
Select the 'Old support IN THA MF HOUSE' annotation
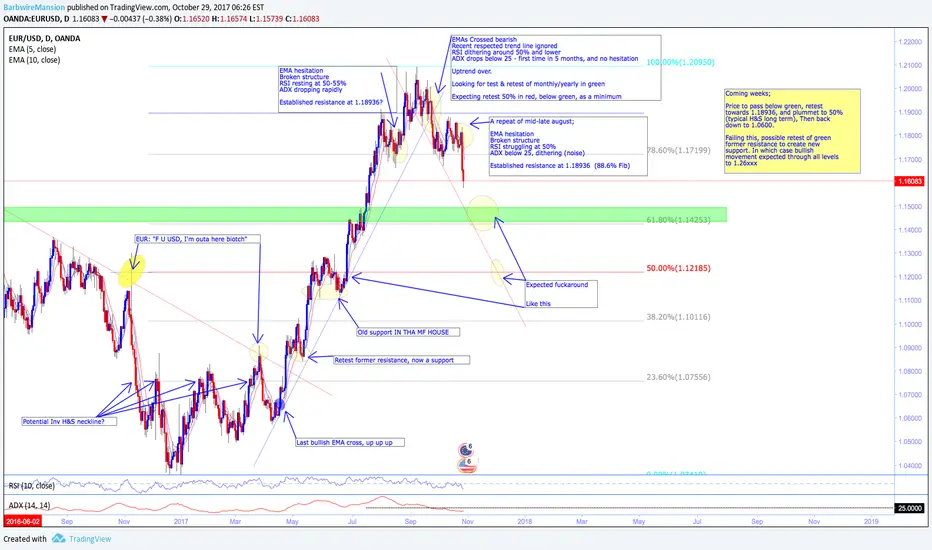408,332
